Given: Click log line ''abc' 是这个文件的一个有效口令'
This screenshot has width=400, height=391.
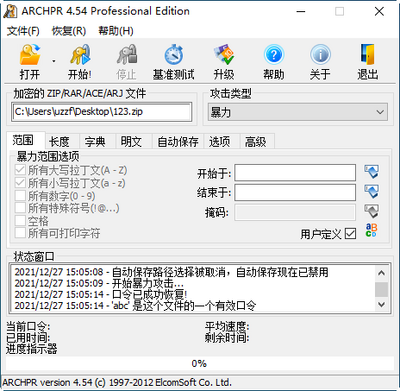Looking at the screenshot, I should [x=135, y=305].
